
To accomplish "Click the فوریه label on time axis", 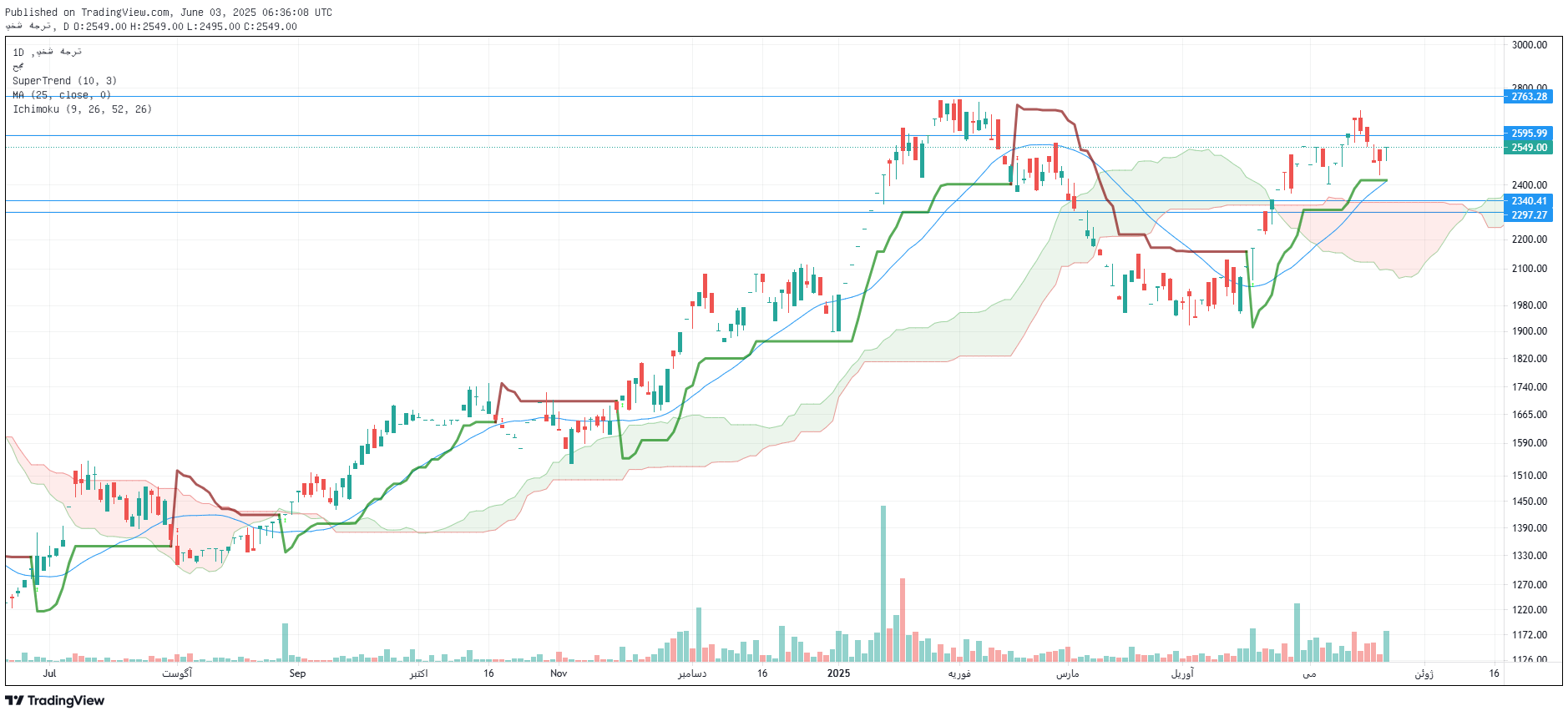I will 959,673.
